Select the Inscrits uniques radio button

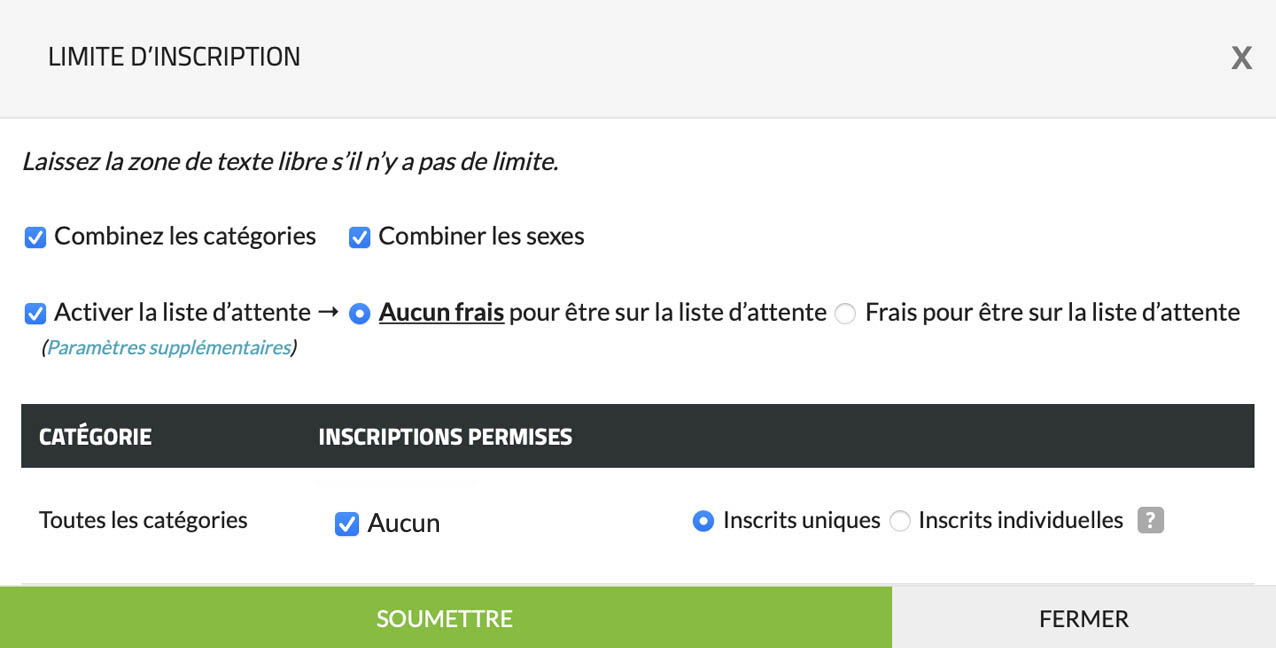click(704, 521)
